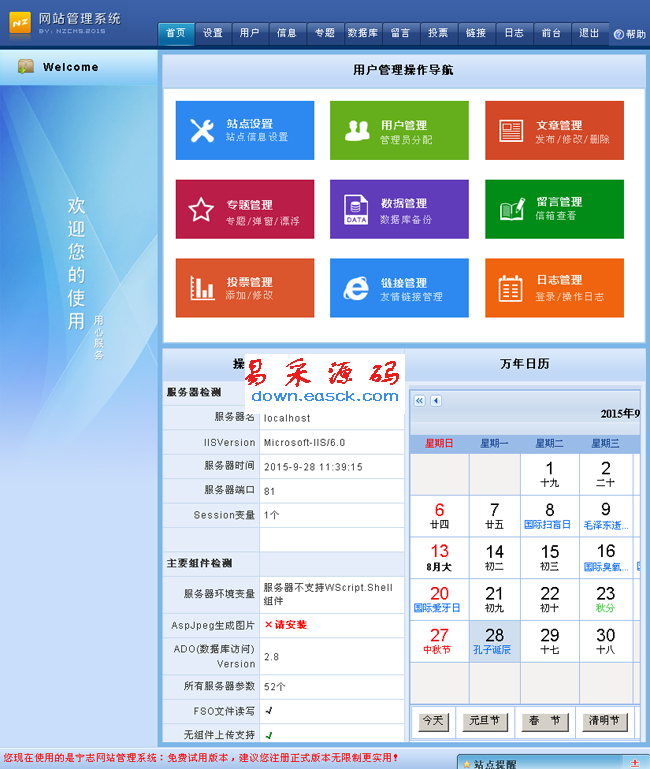Viewport: 650px width, 769px height.
Task: Select September 1 in calendar
Action: click(x=549, y=474)
